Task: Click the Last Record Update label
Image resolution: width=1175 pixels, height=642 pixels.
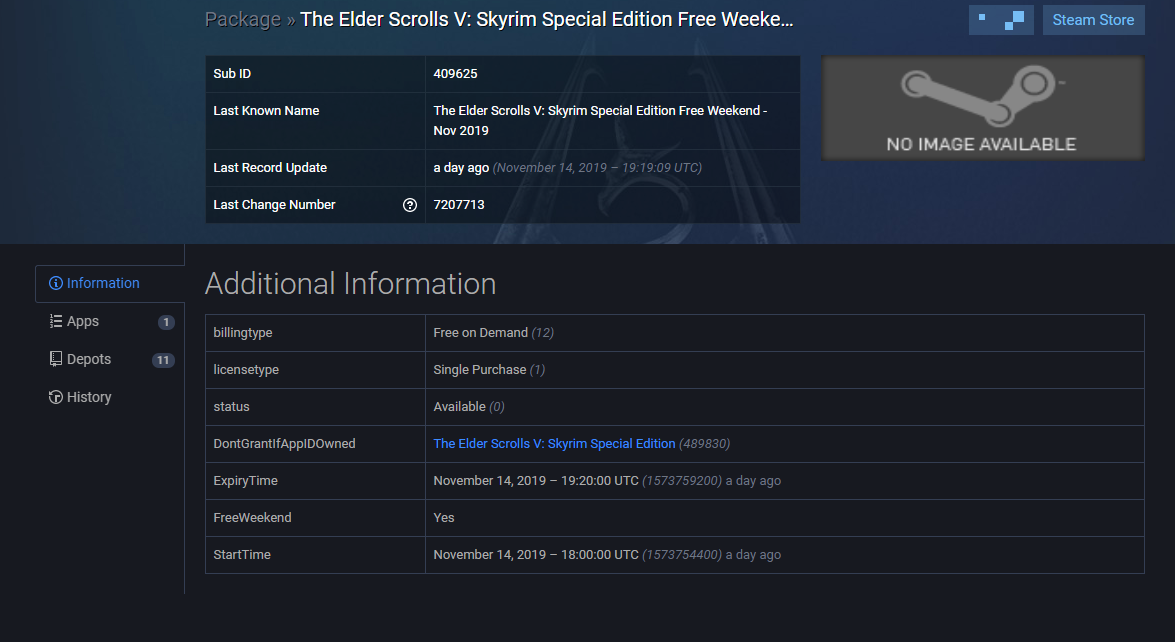Action: click(x=270, y=168)
